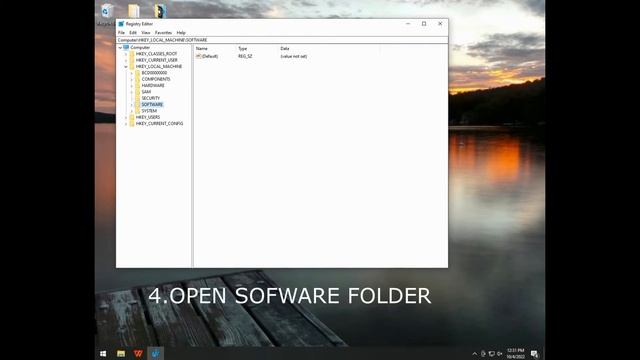Open the File menu
Image resolution: width=640 pixels, height=360 pixels.
[x=121, y=32]
